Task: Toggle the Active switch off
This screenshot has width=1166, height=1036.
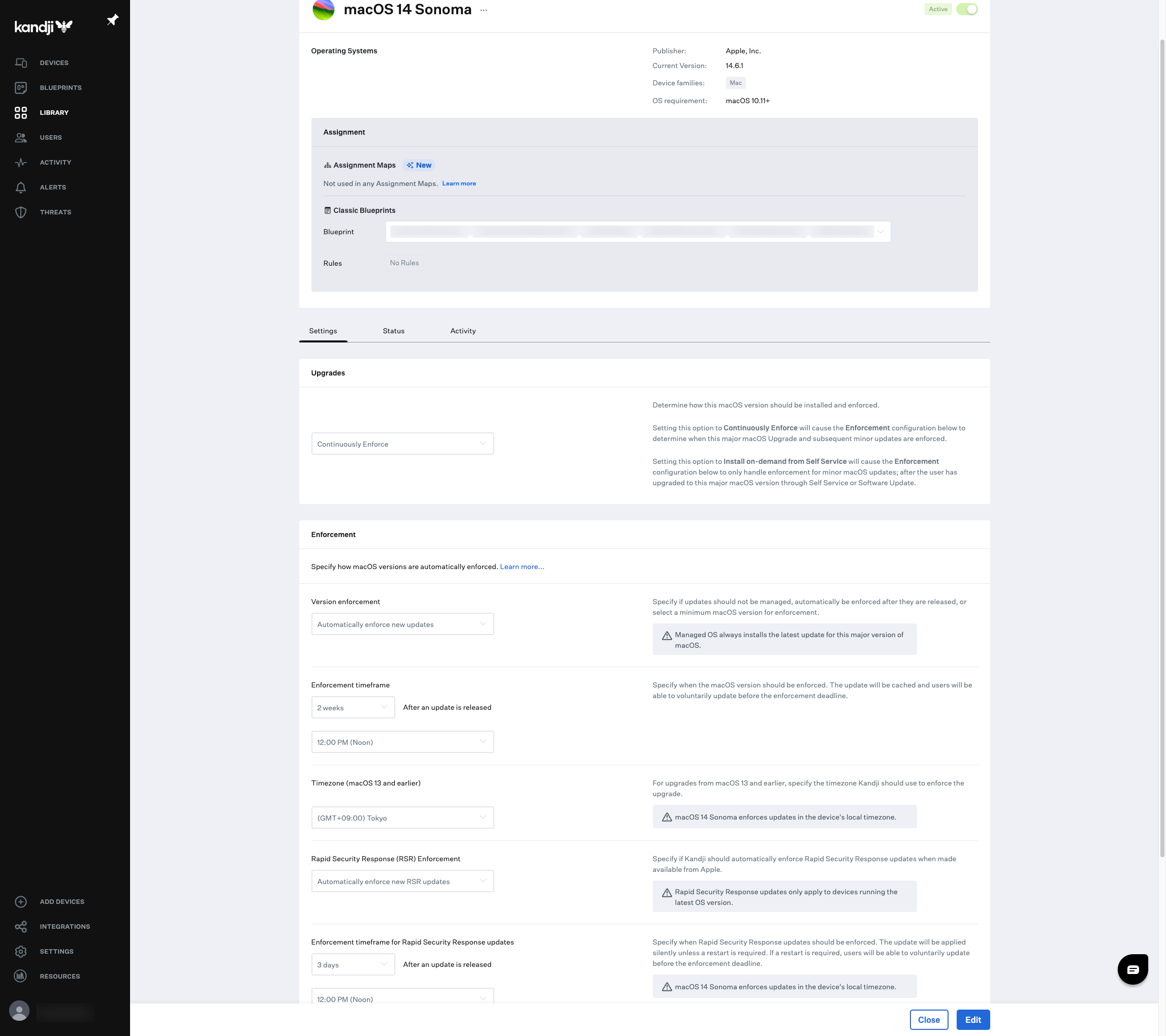Action: pos(967,9)
